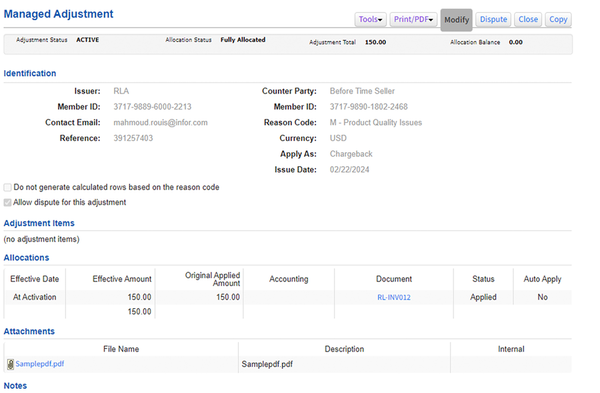Click the Status column header
This screenshot has height=393, width=600.
point(483,279)
